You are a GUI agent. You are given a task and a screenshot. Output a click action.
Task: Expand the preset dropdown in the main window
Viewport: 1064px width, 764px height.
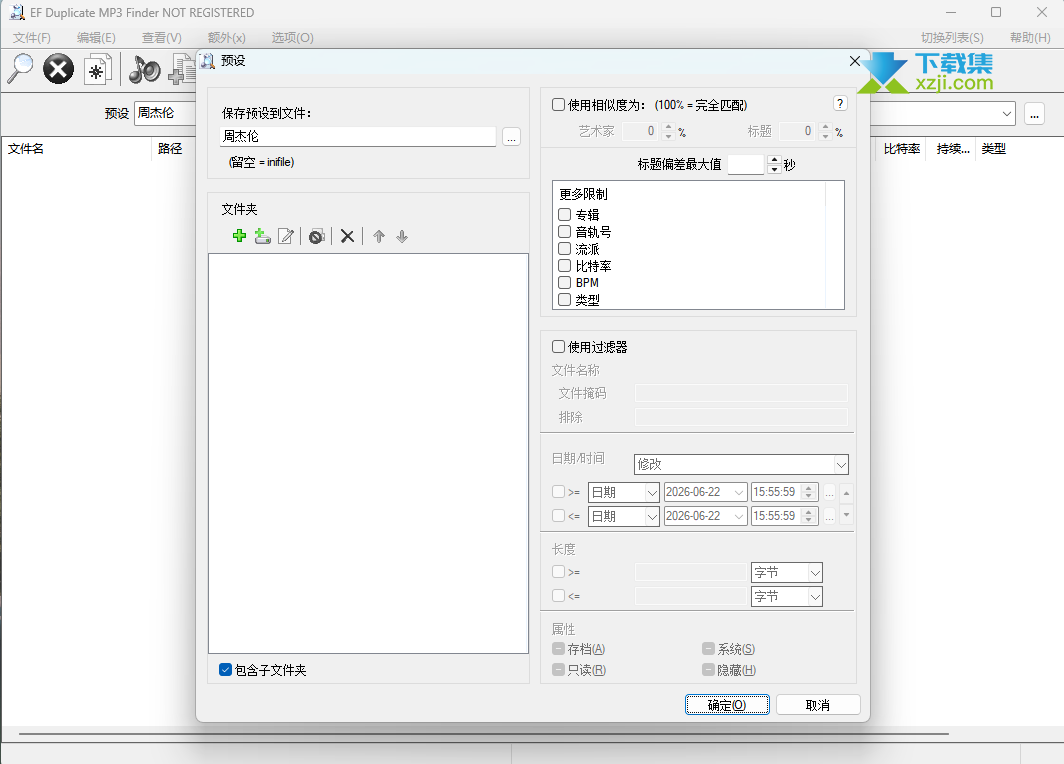point(1007,114)
